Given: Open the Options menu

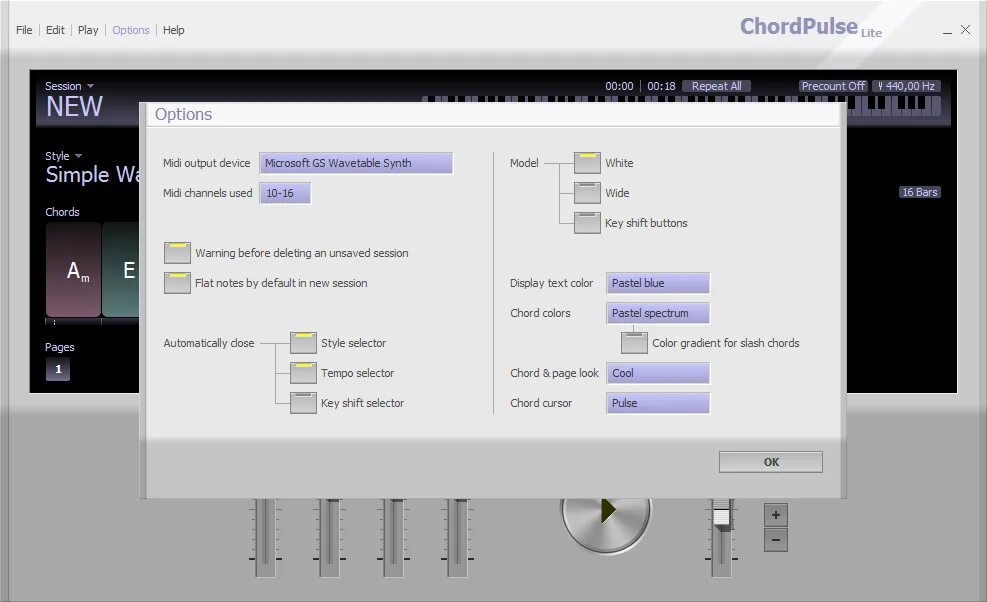Looking at the screenshot, I should pyautogui.click(x=131, y=30).
